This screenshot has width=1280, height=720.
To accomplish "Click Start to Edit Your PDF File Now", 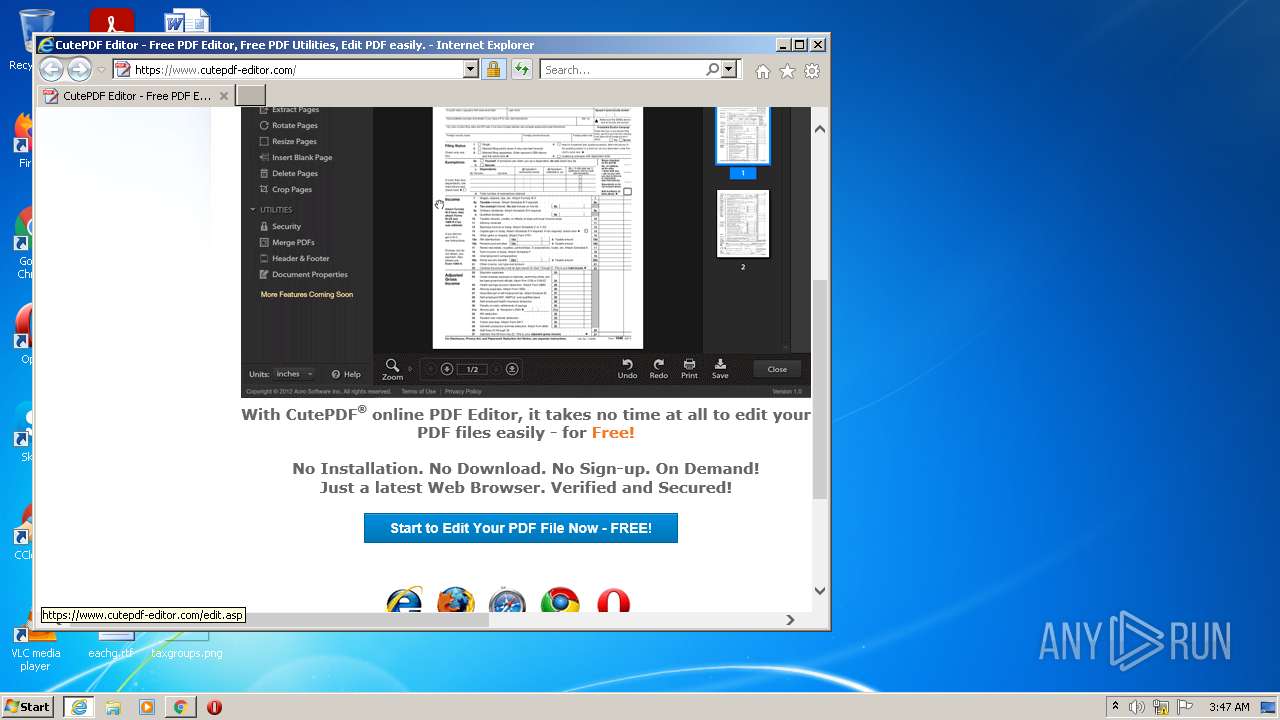I will (x=521, y=528).
